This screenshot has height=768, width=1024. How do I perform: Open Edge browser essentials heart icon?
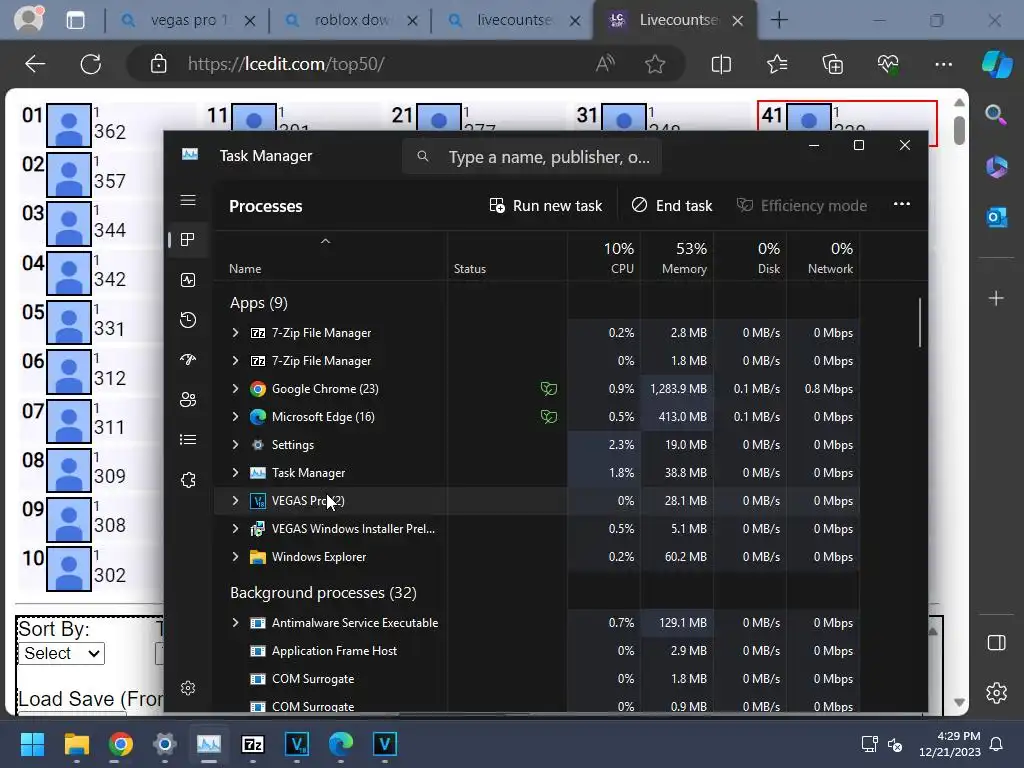click(x=888, y=64)
